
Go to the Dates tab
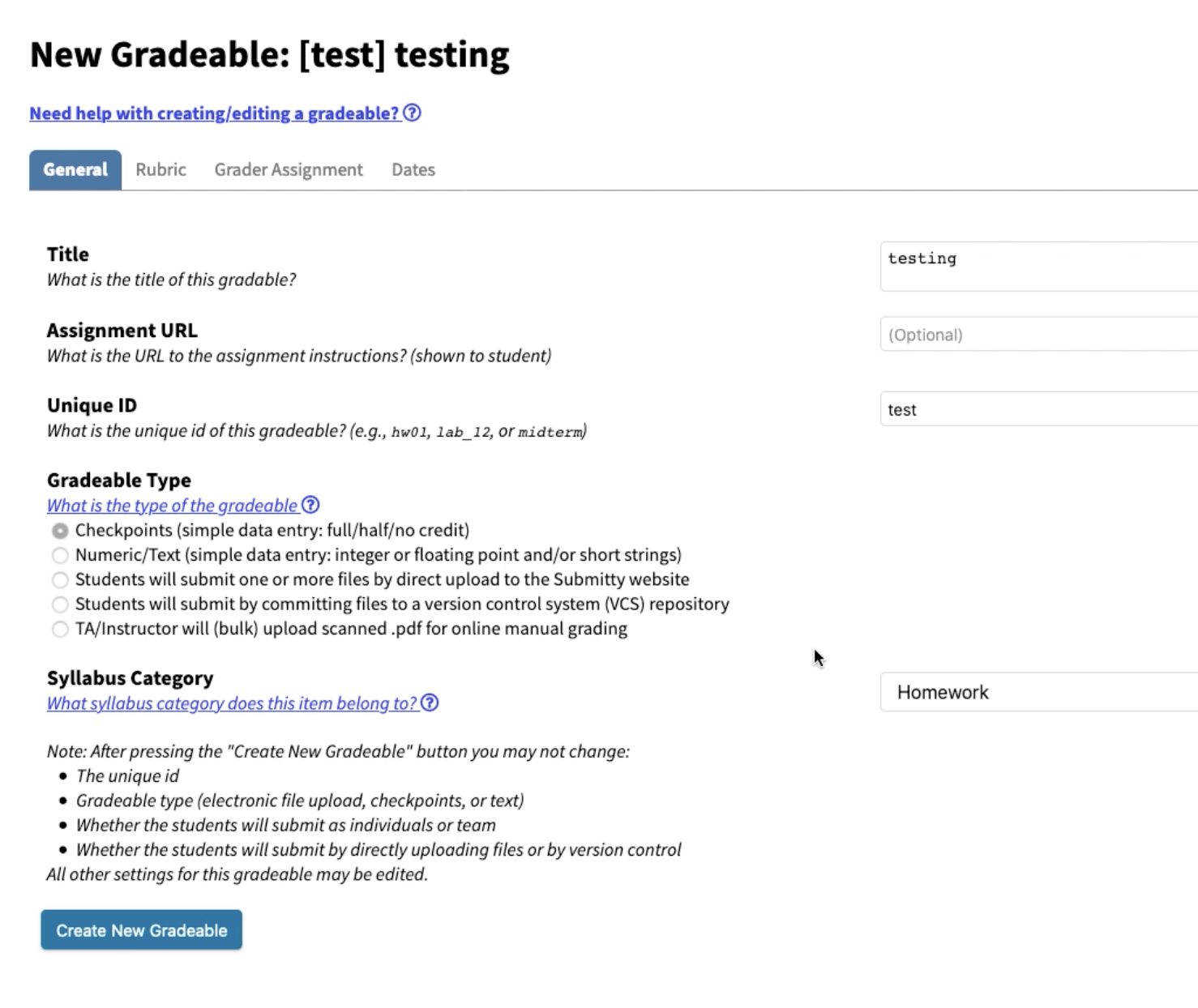click(413, 169)
